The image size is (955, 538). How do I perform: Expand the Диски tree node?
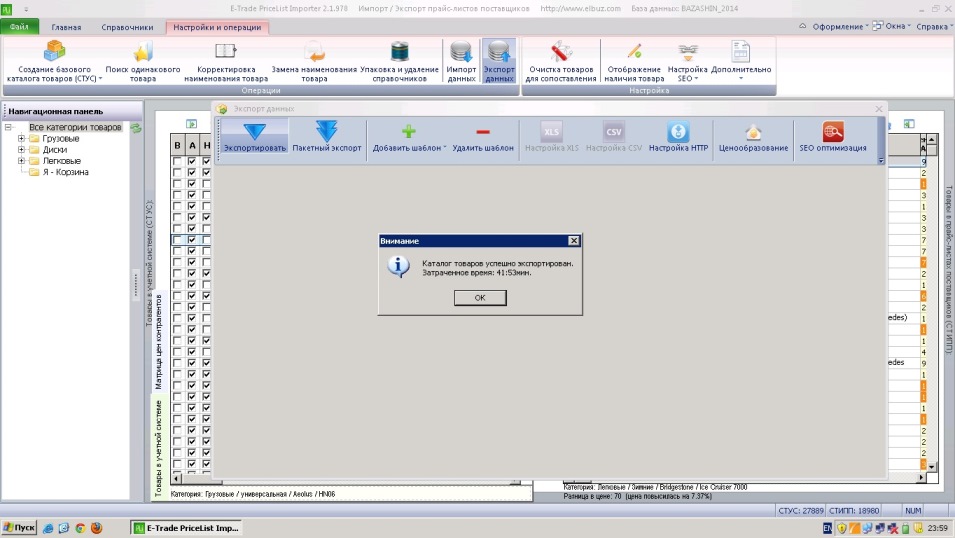pos(21,149)
